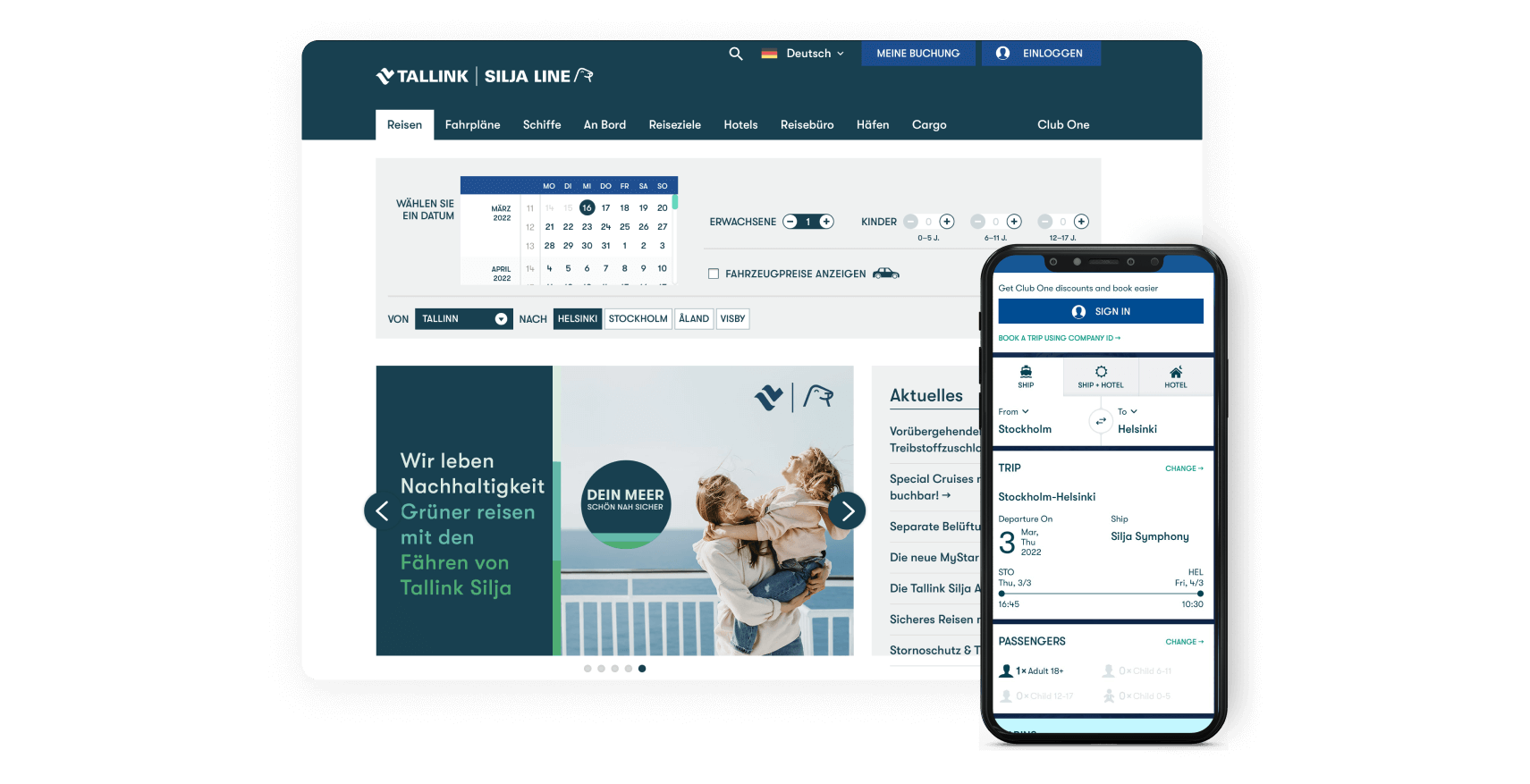Image resolution: width=1530 pixels, height=784 pixels.
Task: Click the EINLOGGEN button
Action: click(1041, 54)
